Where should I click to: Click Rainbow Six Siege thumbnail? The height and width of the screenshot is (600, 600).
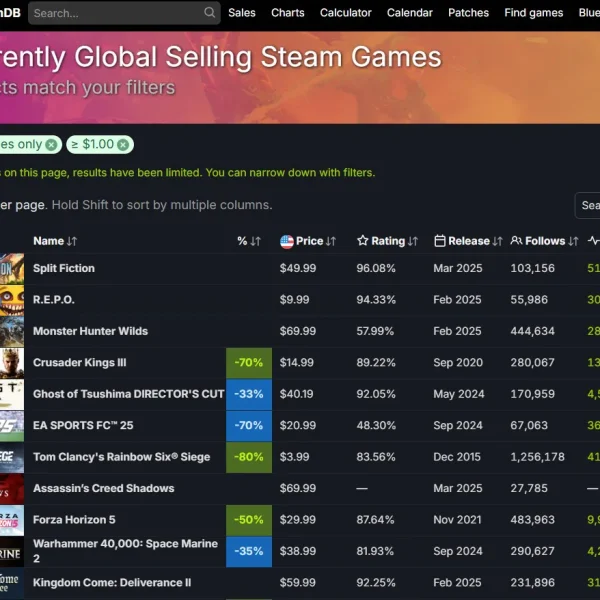[12, 457]
